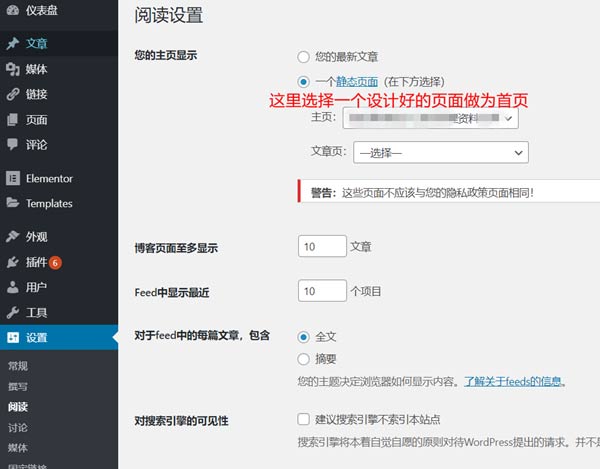
Task: Click the 警告 privacy policy notice text
Action: tap(422, 192)
